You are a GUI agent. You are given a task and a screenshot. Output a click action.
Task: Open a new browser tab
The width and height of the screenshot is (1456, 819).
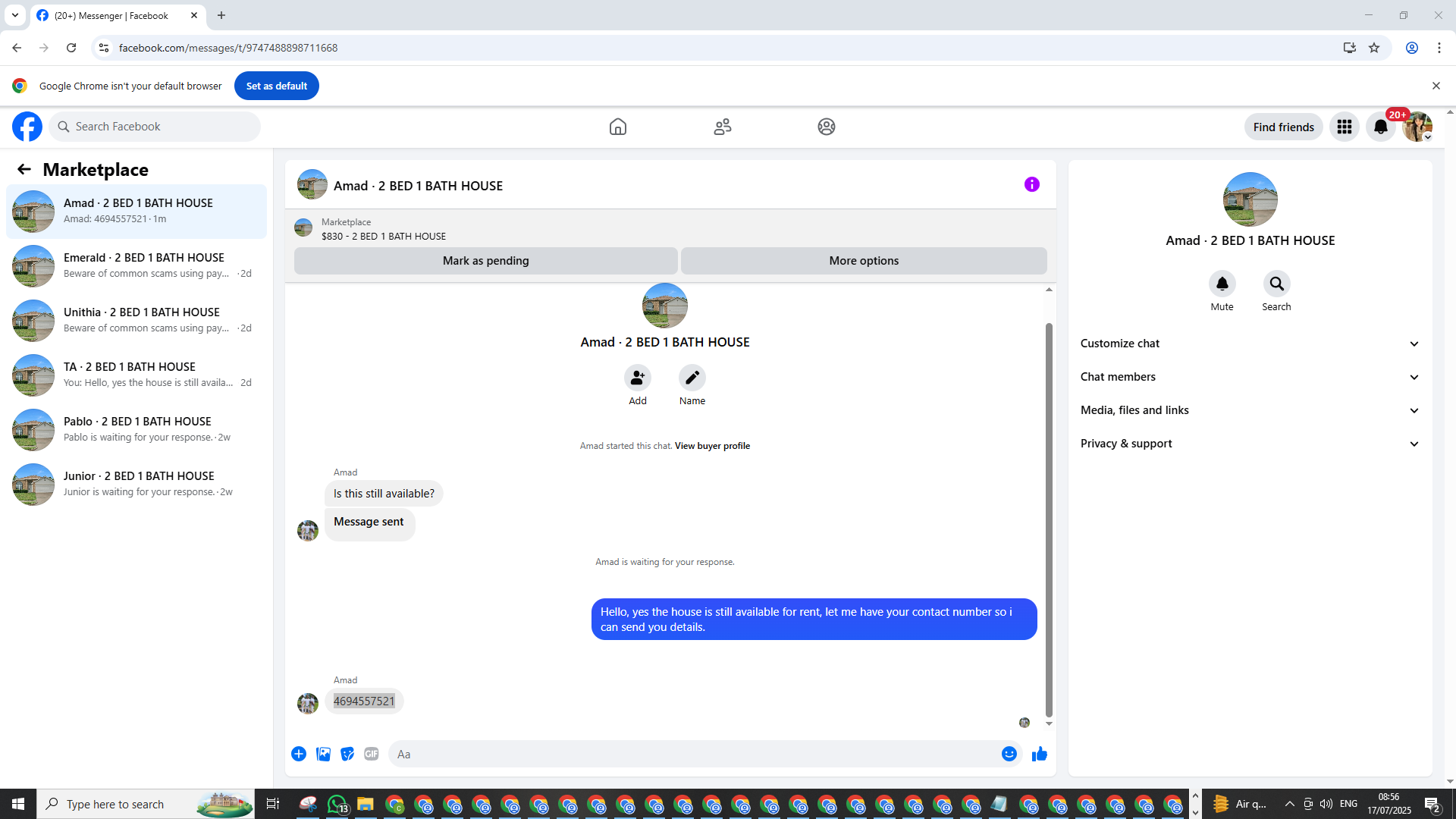pos(221,15)
